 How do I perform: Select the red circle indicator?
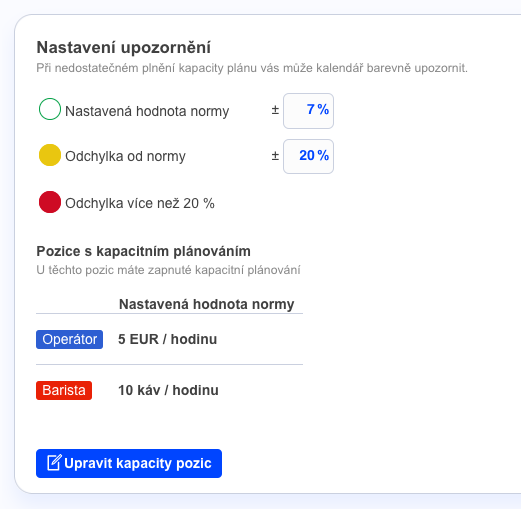pyautogui.click(x=50, y=202)
